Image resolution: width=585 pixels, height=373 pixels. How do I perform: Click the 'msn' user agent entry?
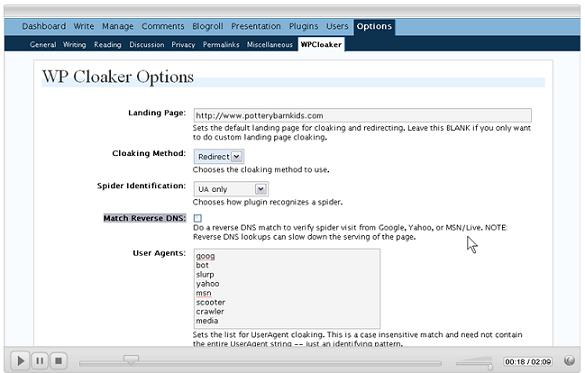pos(204,293)
